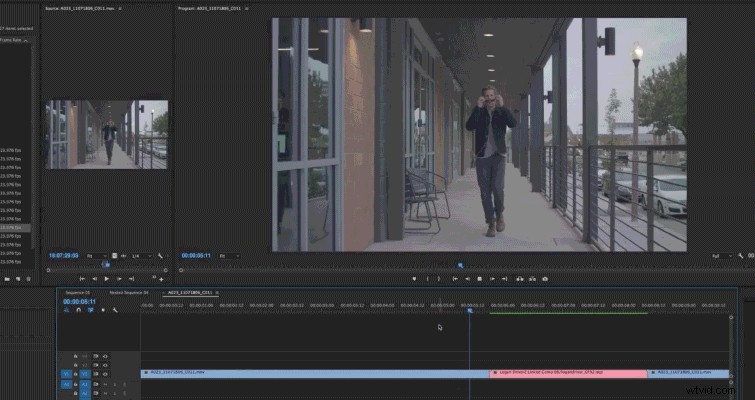The width and height of the screenshot is (755, 400).
Task: Open timeline display settings wrench
Action: [115, 310]
